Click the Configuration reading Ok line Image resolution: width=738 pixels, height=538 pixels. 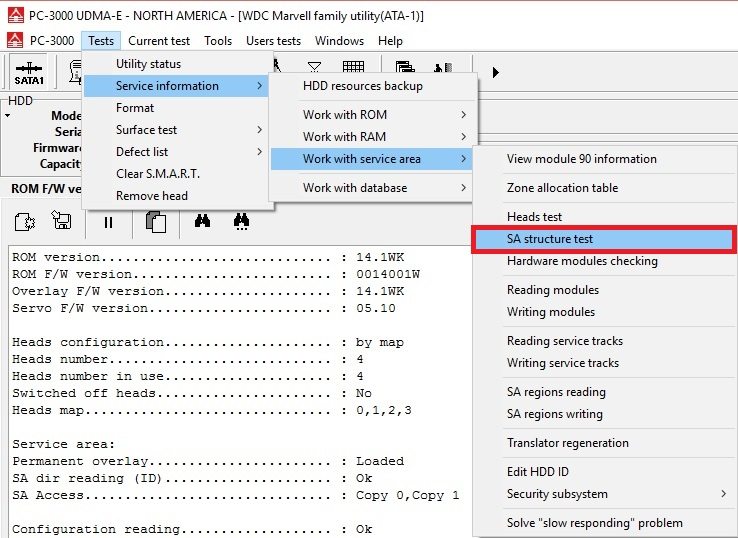pos(192,529)
